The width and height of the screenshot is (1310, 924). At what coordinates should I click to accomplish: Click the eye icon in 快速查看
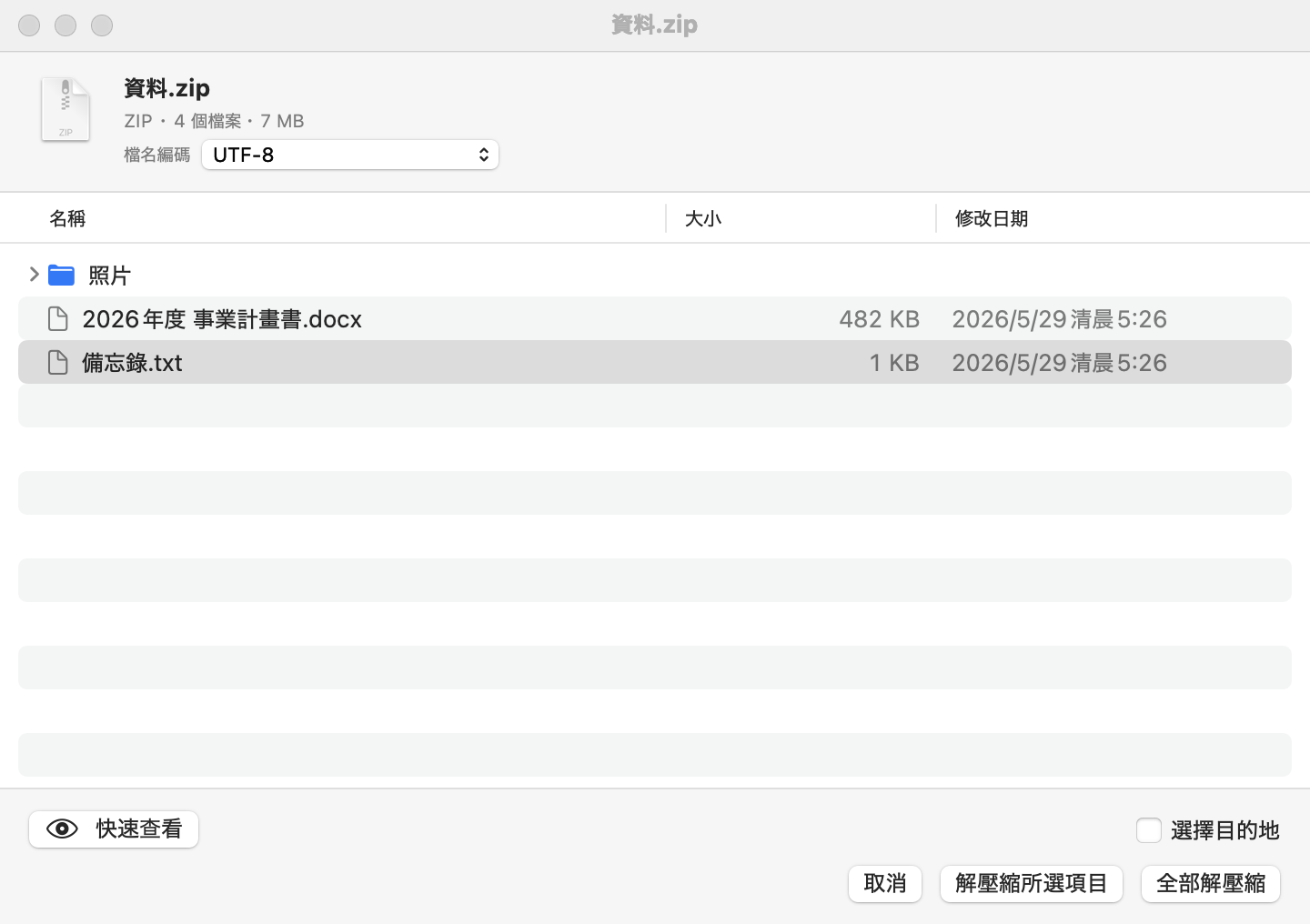click(x=62, y=829)
